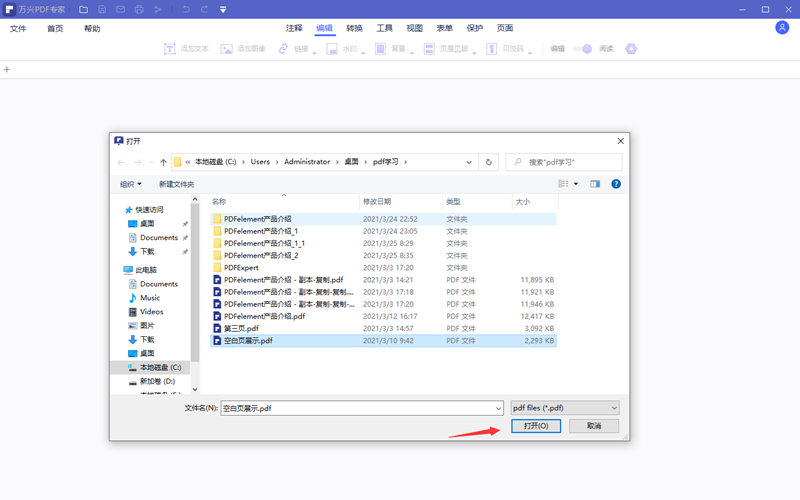Click the add new tab plus icon
Image resolution: width=800 pixels, height=500 pixels.
coord(7,70)
